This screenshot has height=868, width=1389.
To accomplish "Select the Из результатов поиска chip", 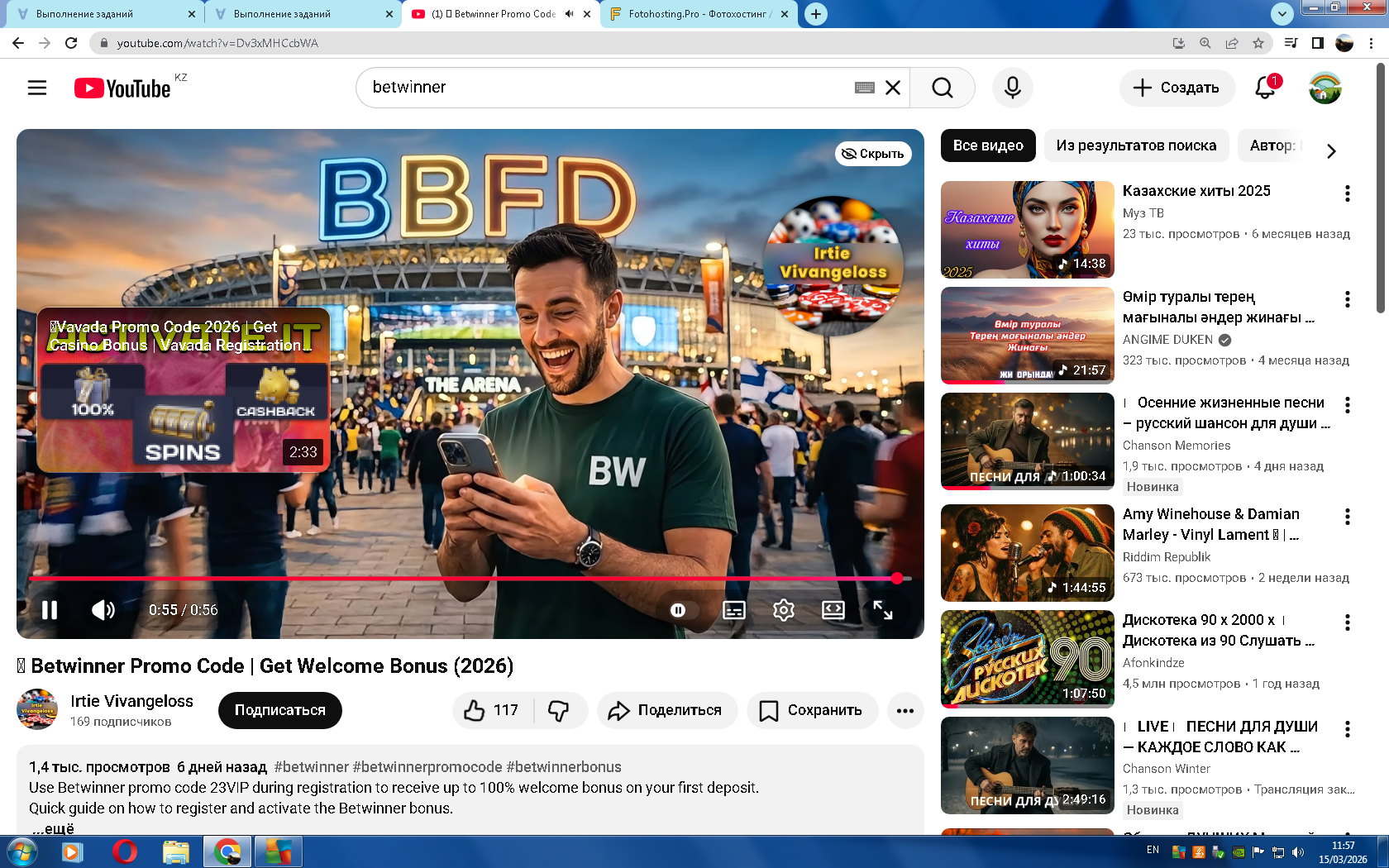I will pyautogui.click(x=1136, y=145).
